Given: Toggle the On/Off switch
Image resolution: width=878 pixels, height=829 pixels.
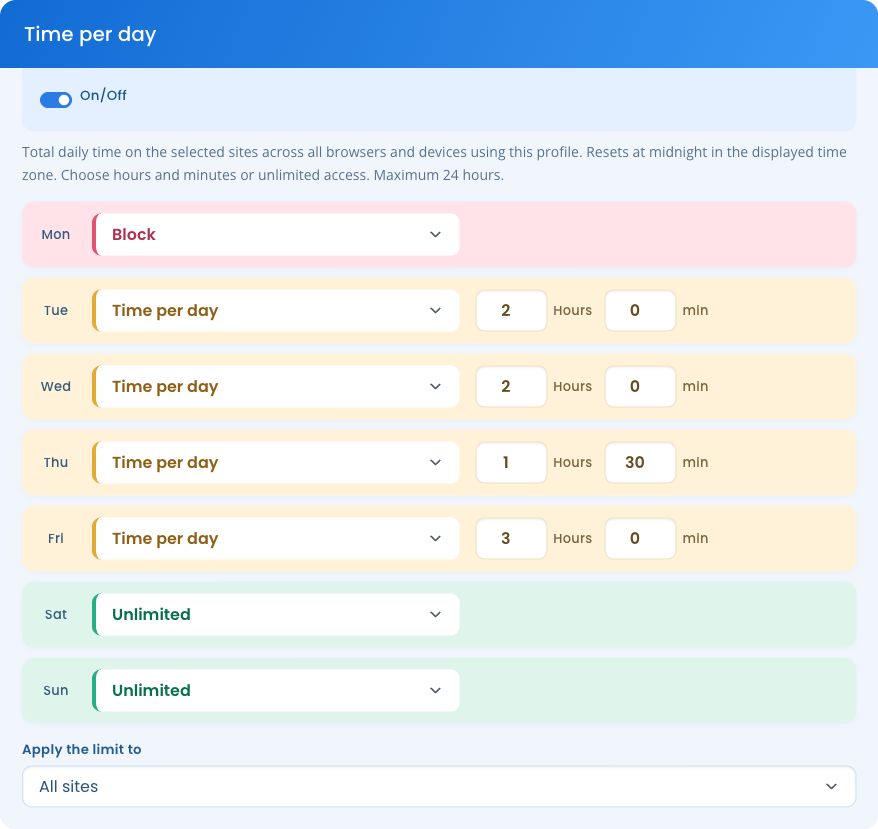Looking at the screenshot, I should (55, 100).
